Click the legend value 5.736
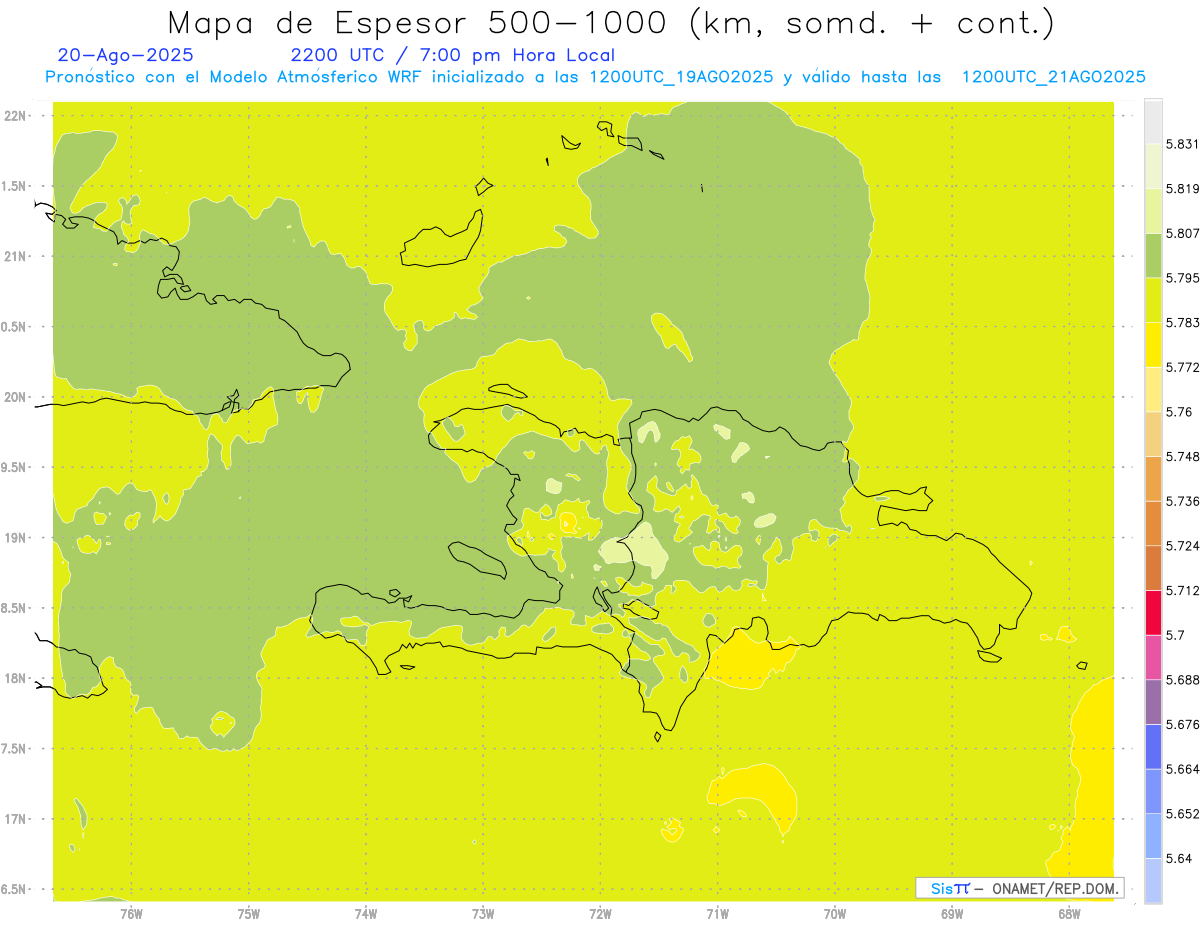 click(1183, 501)
